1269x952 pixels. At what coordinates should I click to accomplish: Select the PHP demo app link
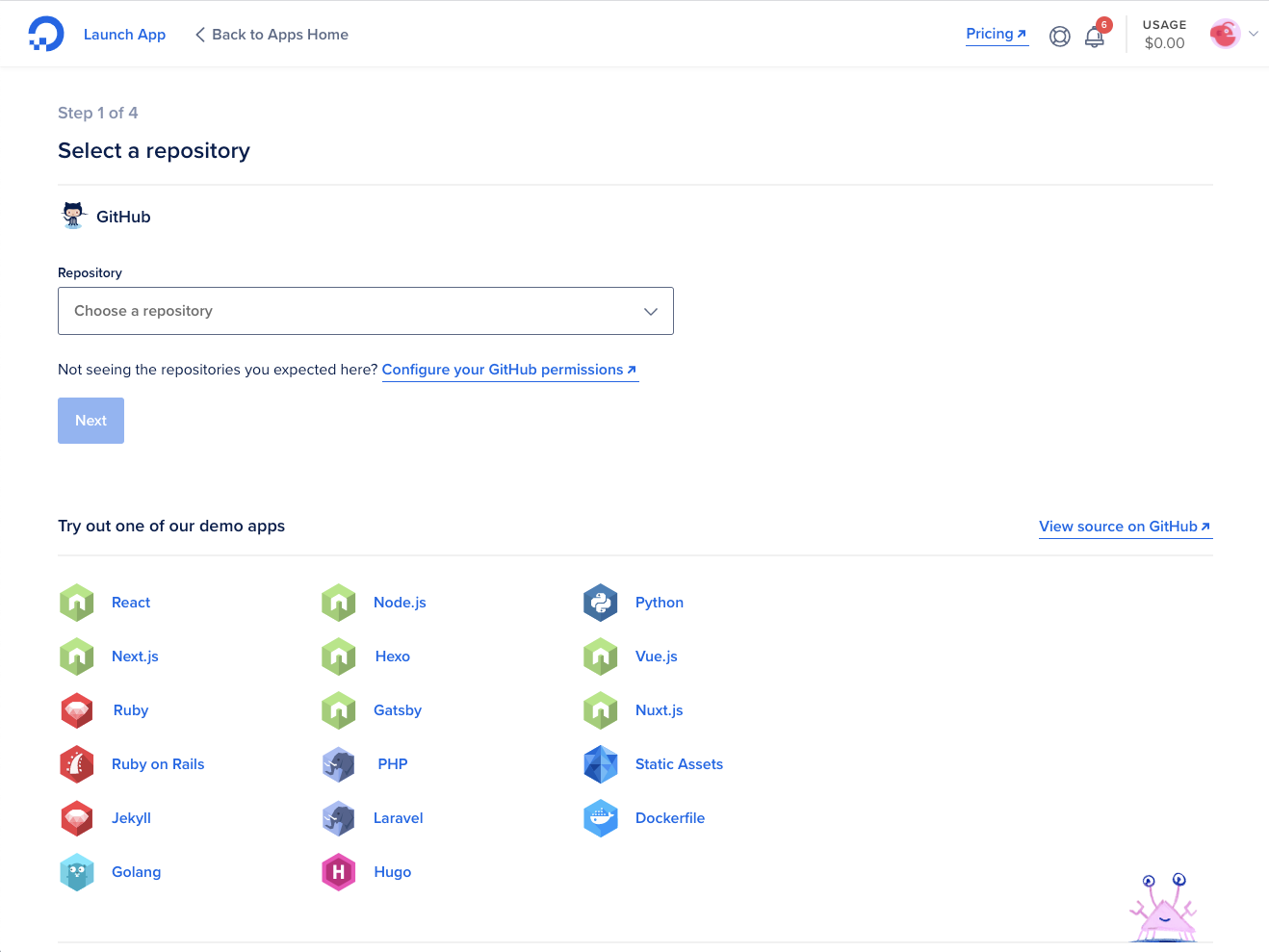393,764
